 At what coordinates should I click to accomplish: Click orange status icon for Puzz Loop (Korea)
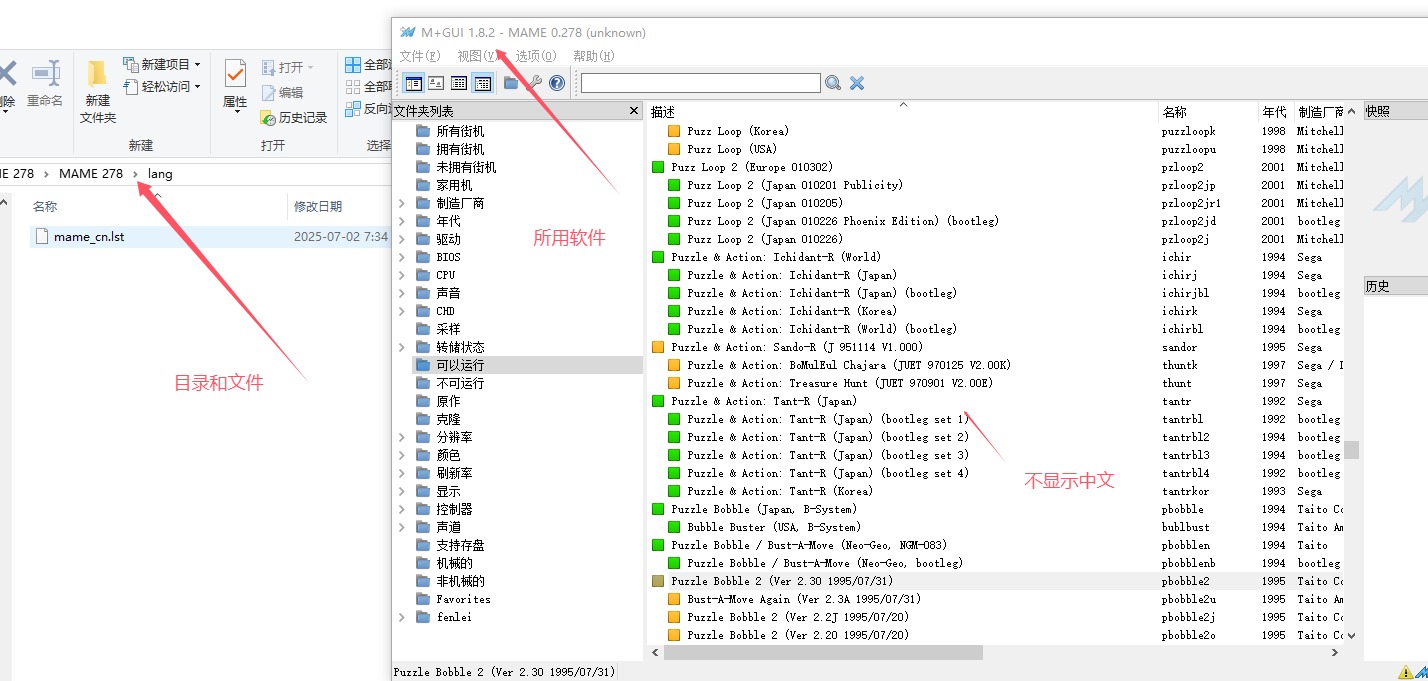[674, 131]
